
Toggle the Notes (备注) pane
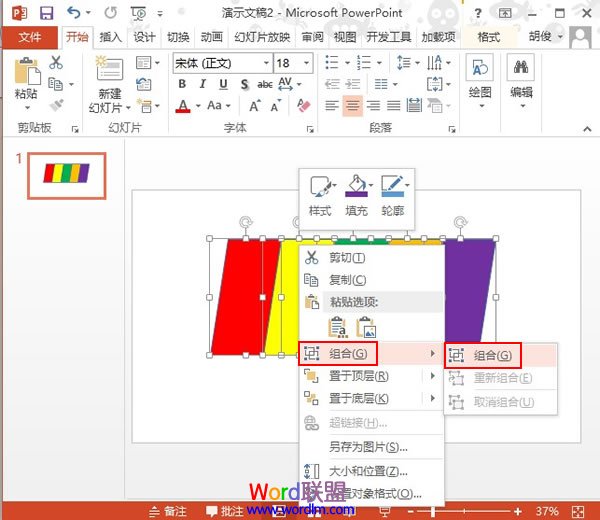[x=168, y=512]
